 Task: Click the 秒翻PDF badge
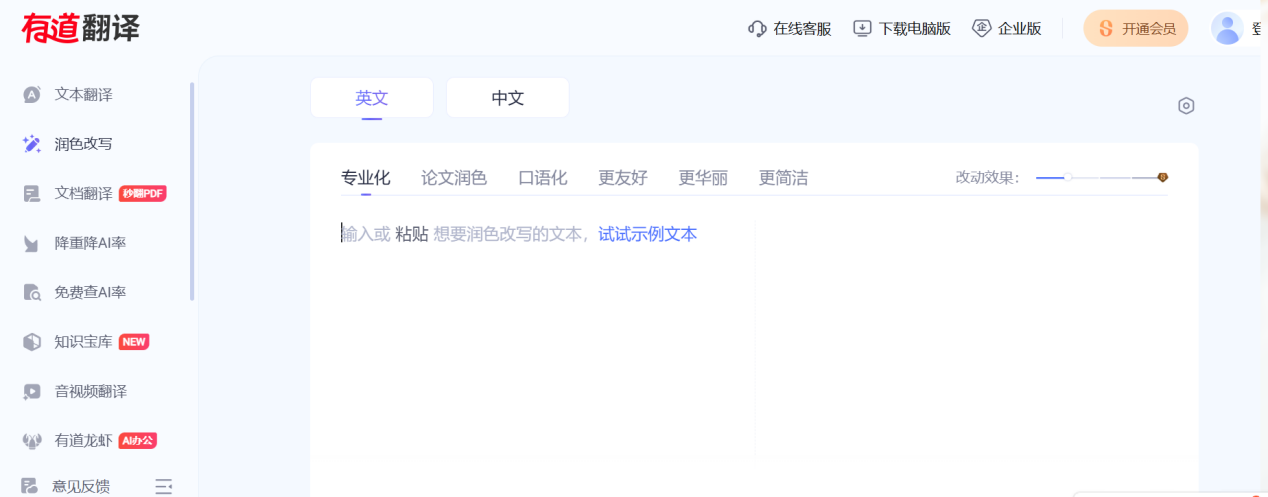point(143,194)
